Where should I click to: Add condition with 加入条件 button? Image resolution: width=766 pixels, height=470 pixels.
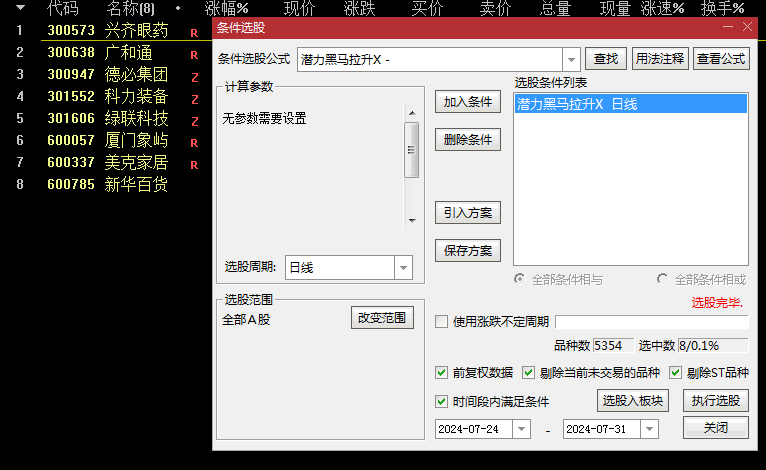click(468, 102)
